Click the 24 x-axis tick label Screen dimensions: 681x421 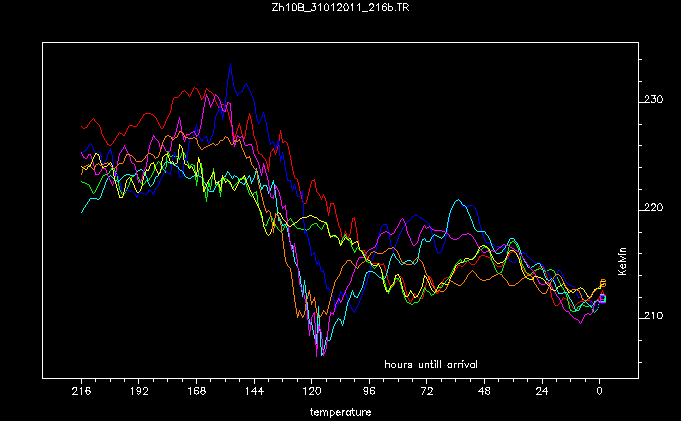click(542, 393)
